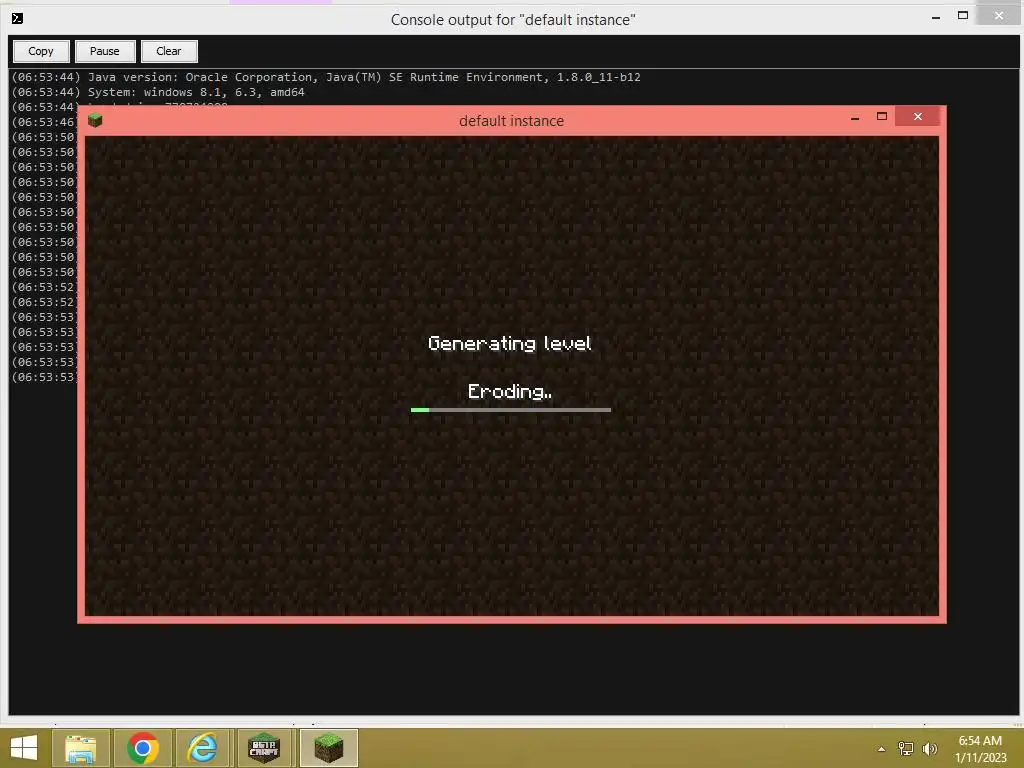Image resolution: width=1024 pixels, height=768 pixels.
Task: Open the network status tray icon
Action: tap(906, 749)
